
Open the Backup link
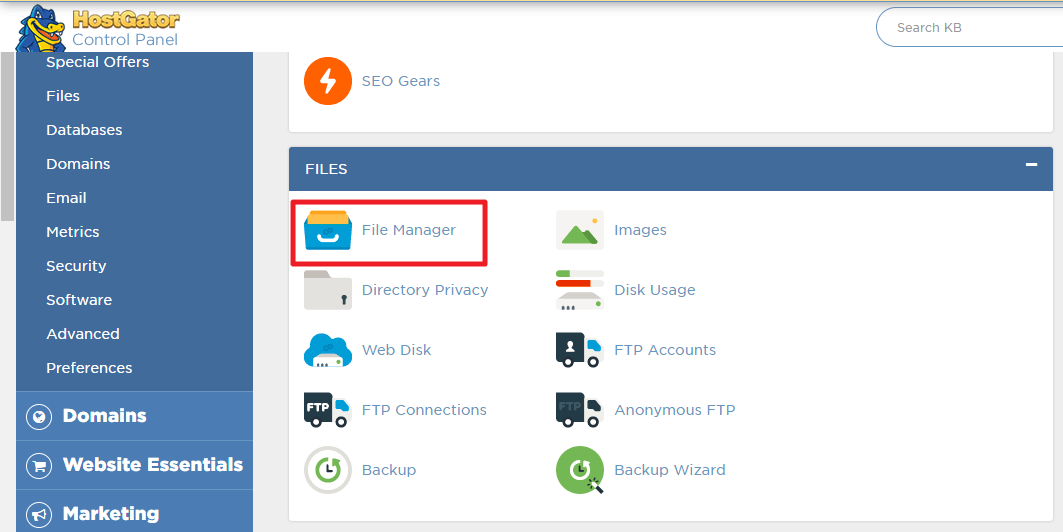pos(389,470)
